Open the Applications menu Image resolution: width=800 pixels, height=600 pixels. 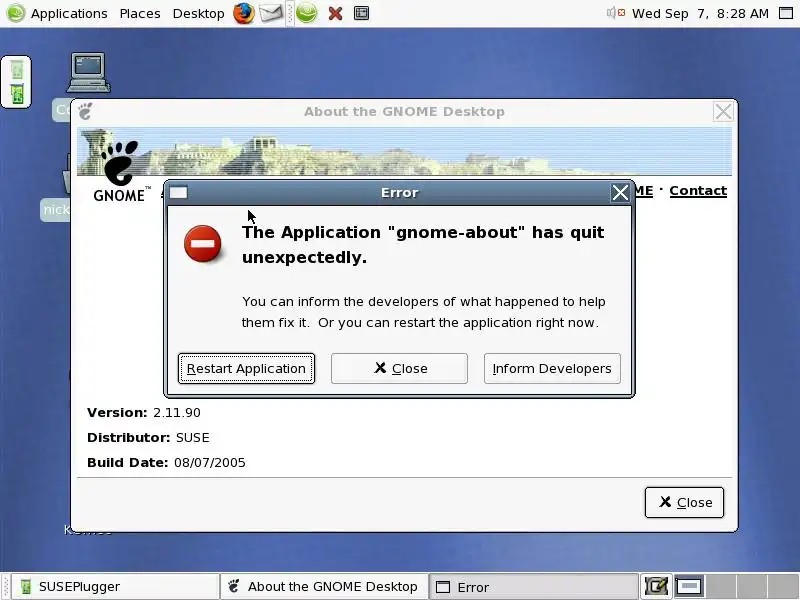69,13
